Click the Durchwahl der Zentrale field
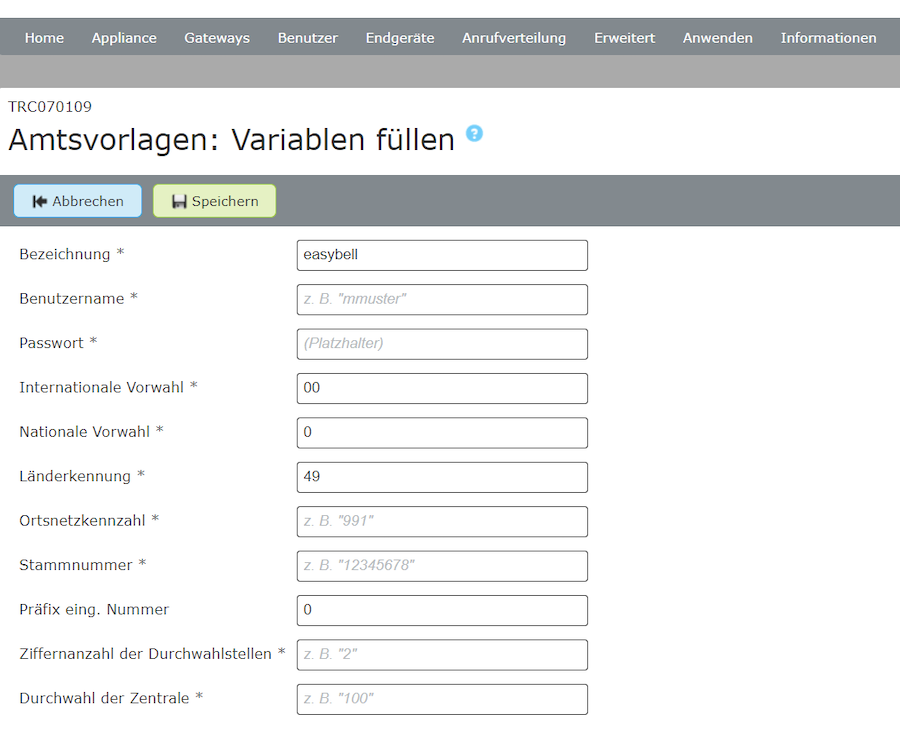The width and height of the screenshot is (900, 746). click(x=442, y=699)
